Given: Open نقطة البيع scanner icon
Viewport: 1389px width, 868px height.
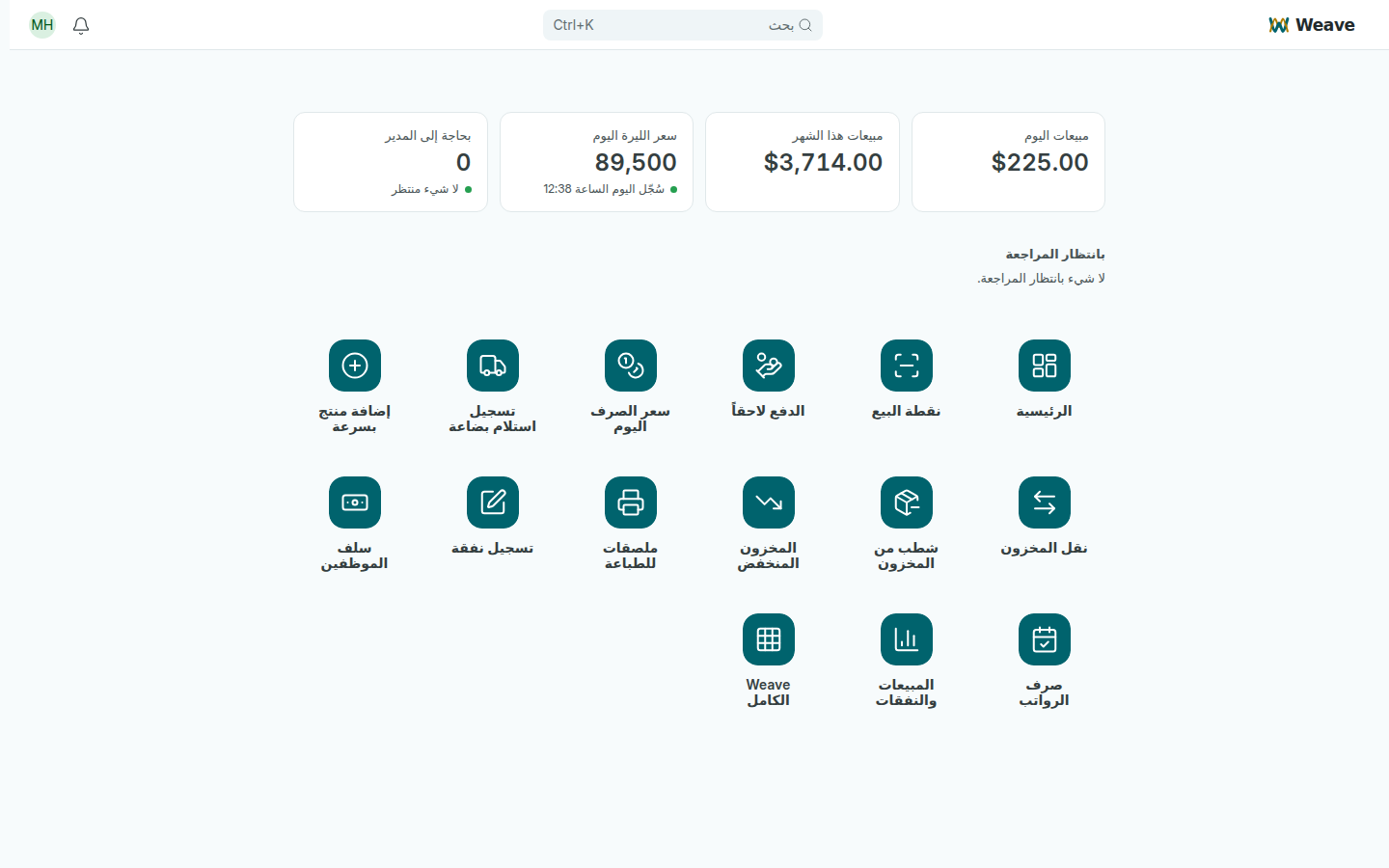Looking at the screenshot, I should click(907, 366).
